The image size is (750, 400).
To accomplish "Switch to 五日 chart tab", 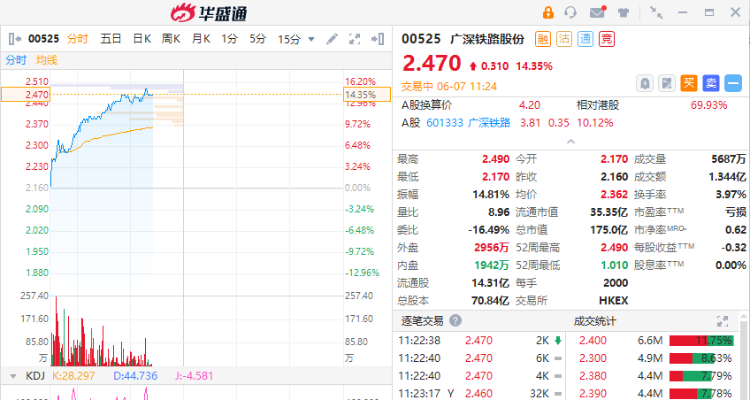I will tap(110, 39).
